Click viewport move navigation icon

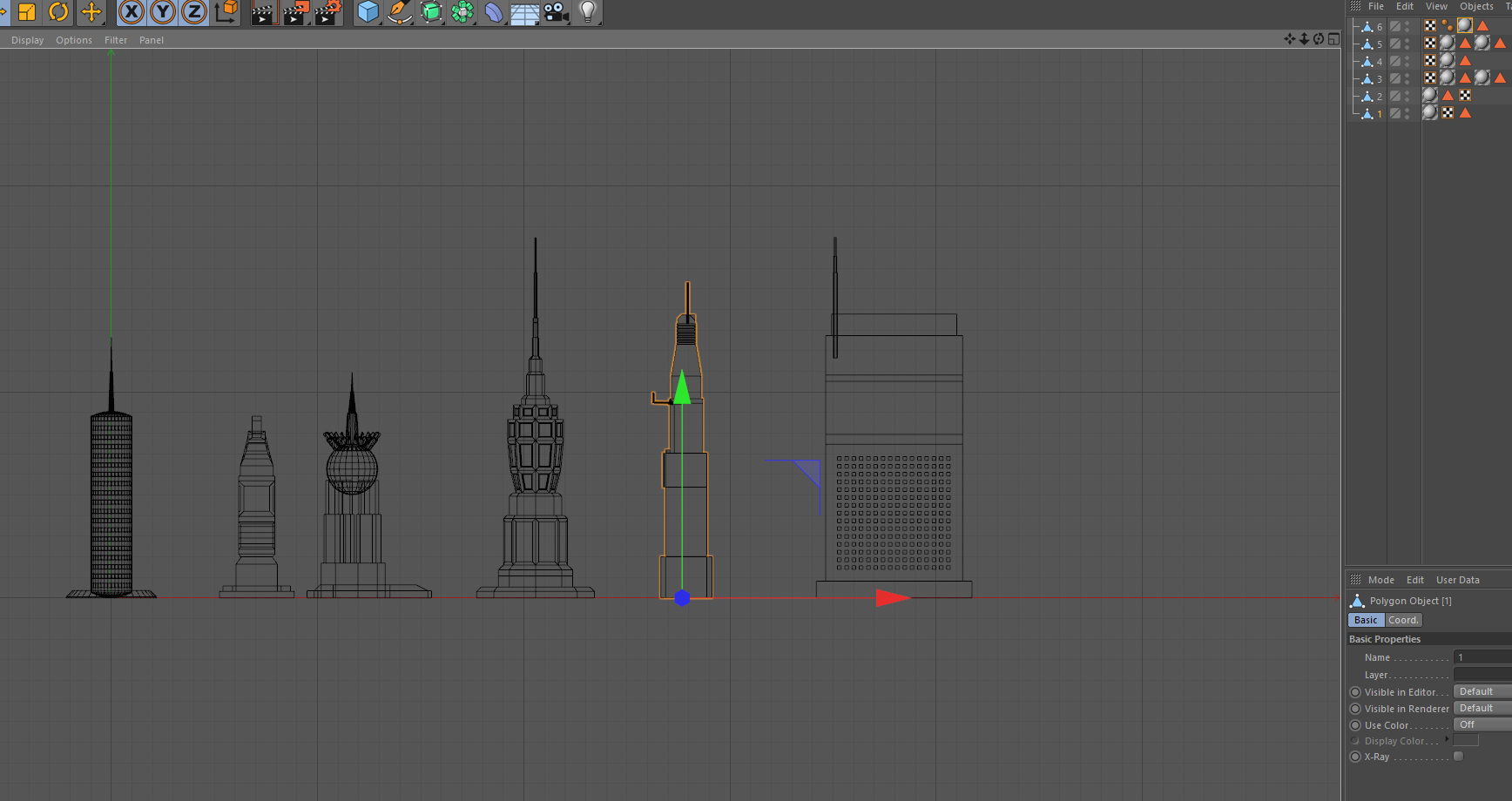pyautogui.click(x=1290, y=38)
